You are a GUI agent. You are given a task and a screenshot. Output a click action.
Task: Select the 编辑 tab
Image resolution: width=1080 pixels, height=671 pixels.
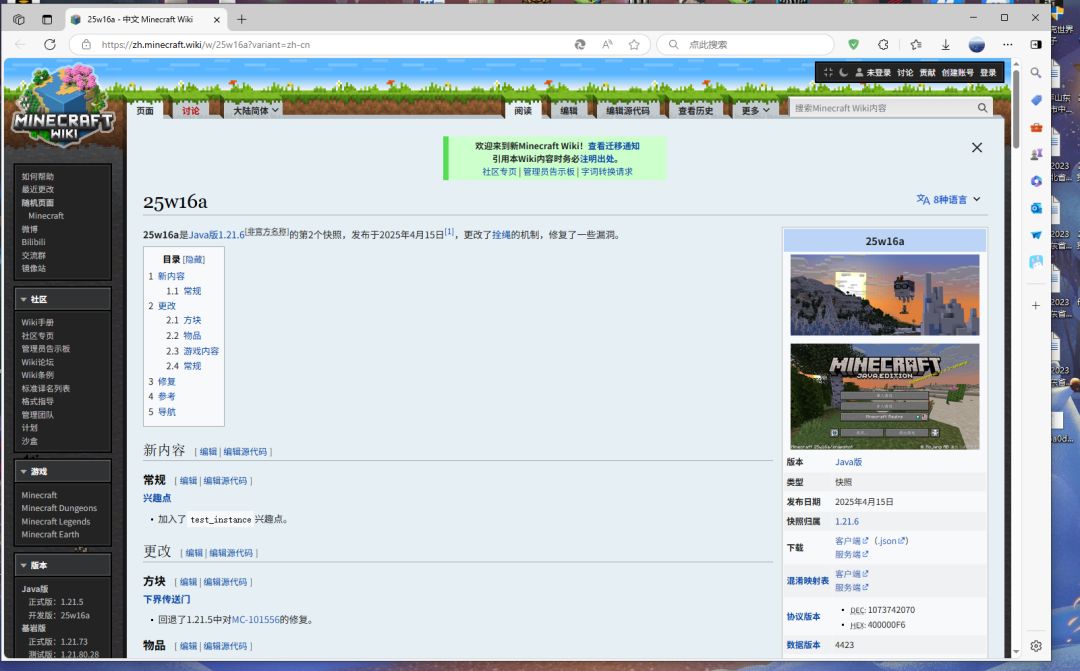point(568,110)
